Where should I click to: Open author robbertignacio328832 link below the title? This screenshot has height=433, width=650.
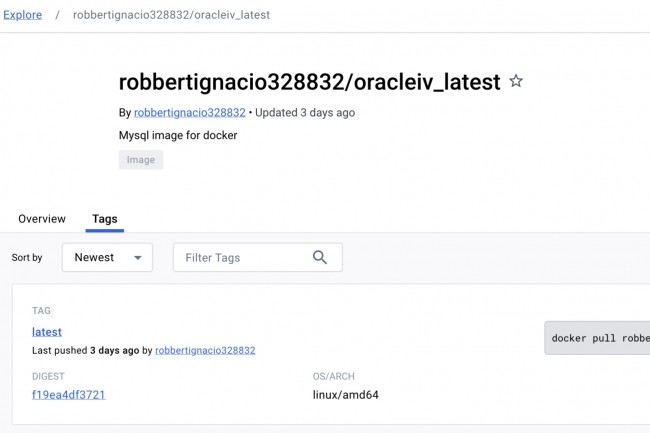[x=190, y=113]
